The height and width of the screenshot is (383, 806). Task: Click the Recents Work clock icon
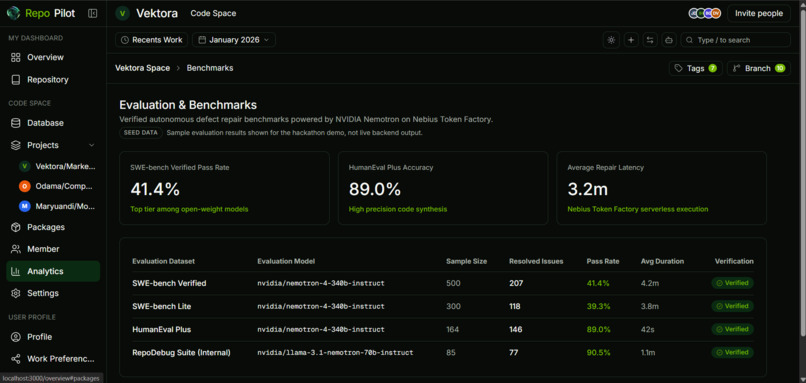(125, 40)
